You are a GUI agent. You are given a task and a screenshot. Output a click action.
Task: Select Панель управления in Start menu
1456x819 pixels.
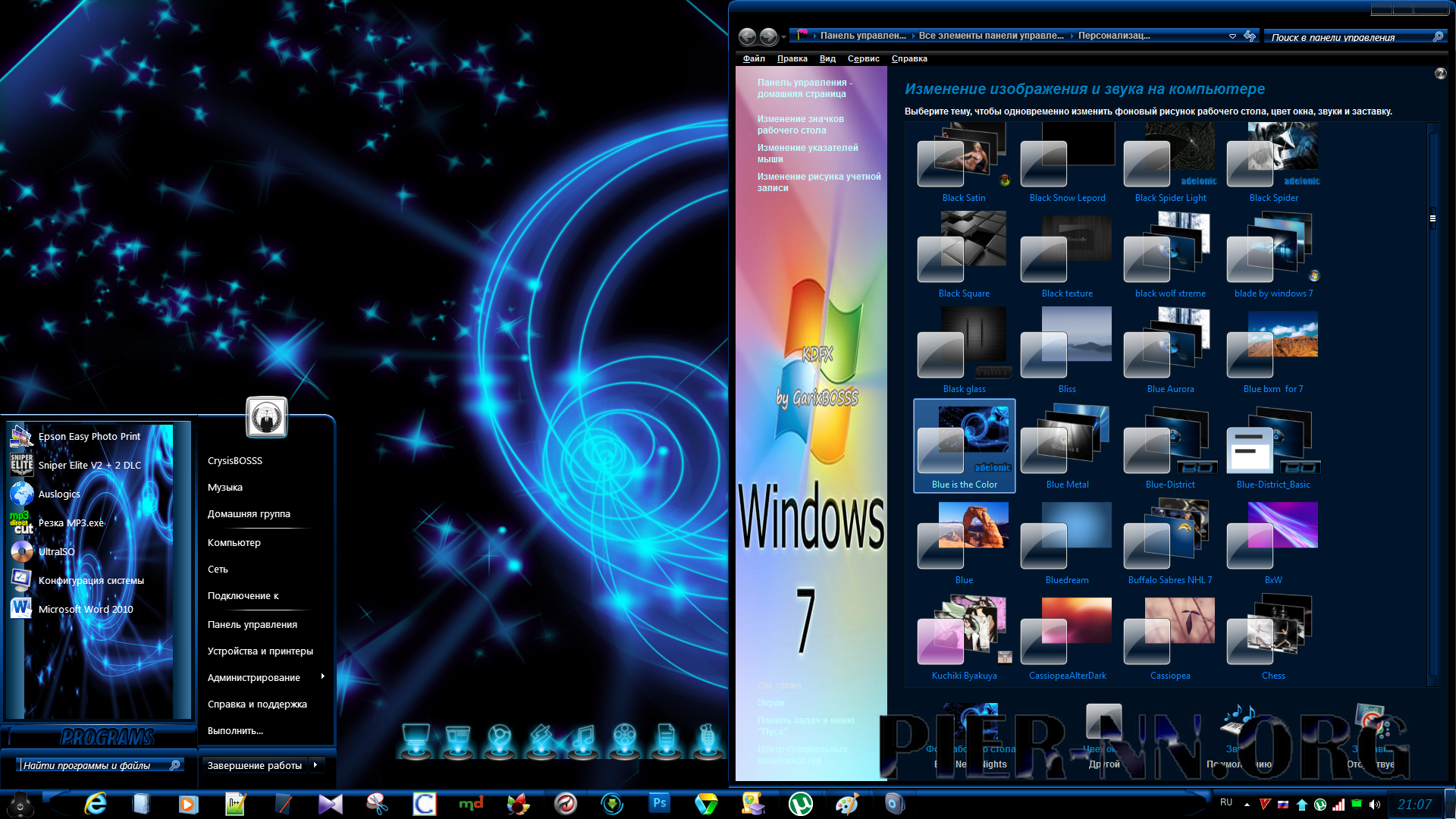tap(253, 624)
